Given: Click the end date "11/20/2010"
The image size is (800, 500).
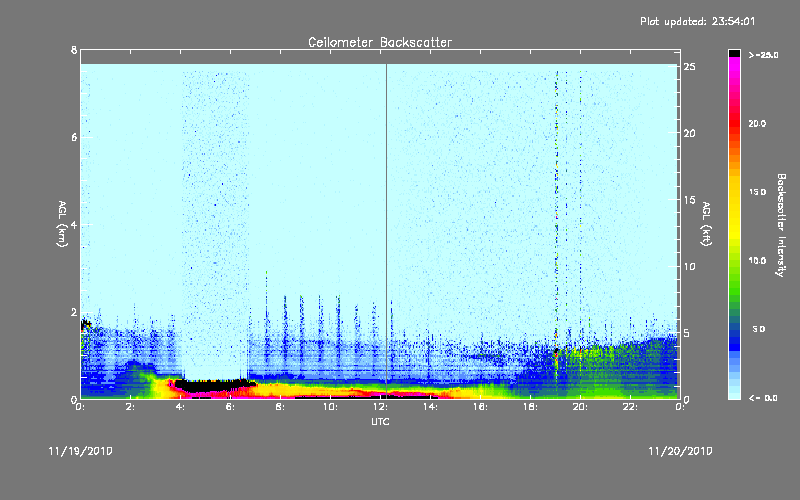Looking at the screenshot, I should click(x=680, y=451).
